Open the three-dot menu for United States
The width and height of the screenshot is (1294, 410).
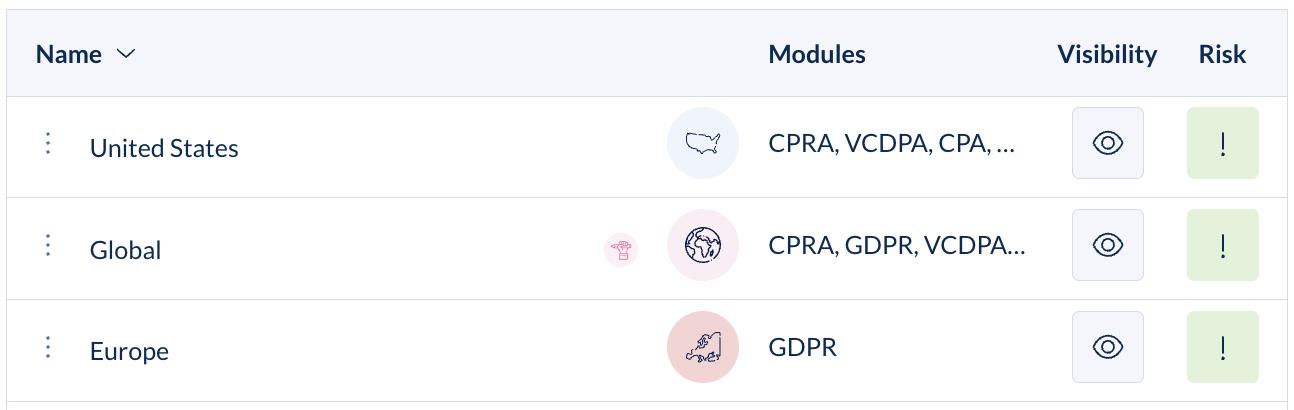coord(47,144)
